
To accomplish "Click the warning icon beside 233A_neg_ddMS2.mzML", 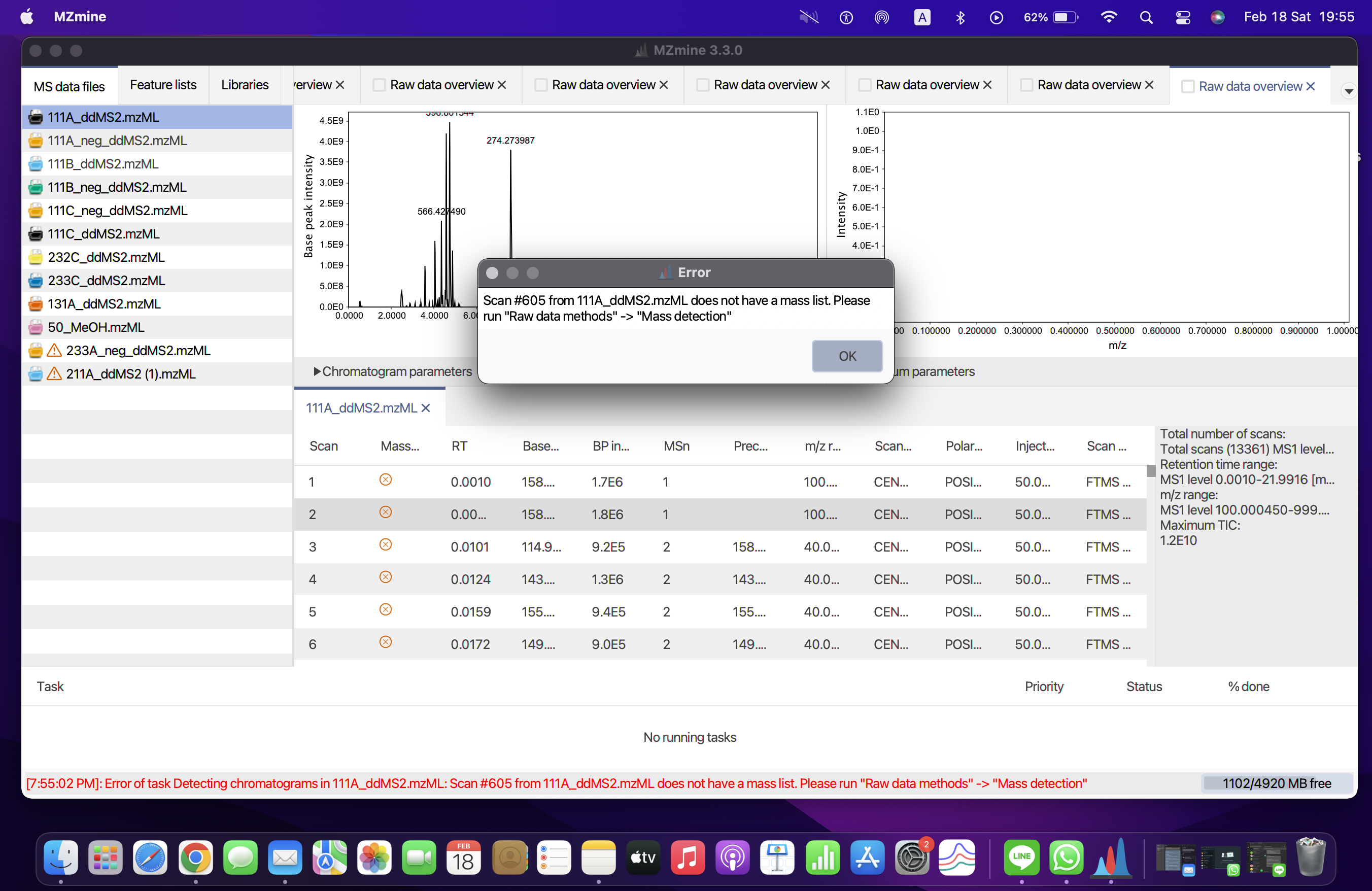I will [x=54, y=350].
